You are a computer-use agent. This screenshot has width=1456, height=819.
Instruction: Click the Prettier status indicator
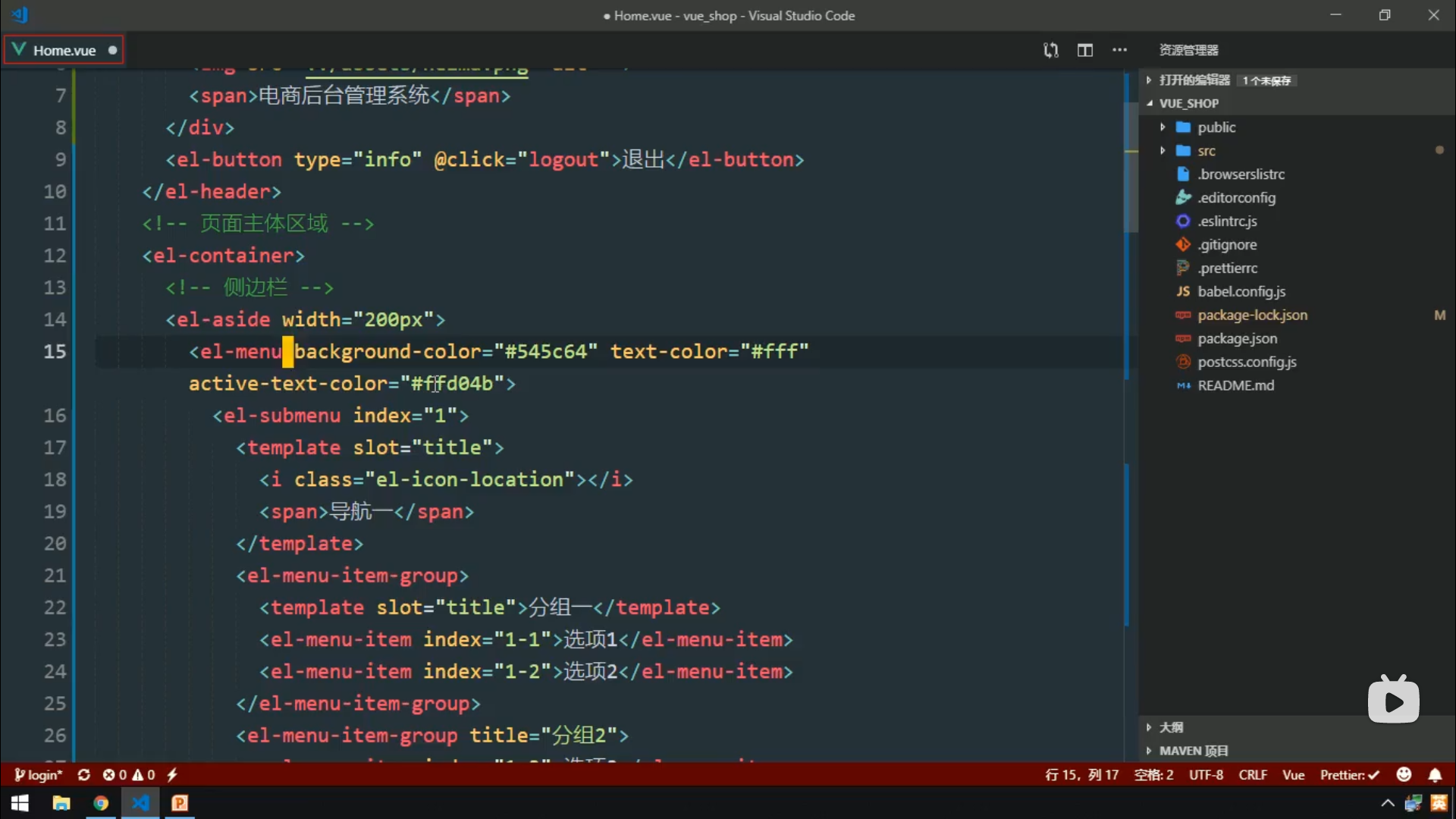click(1349, 774)
